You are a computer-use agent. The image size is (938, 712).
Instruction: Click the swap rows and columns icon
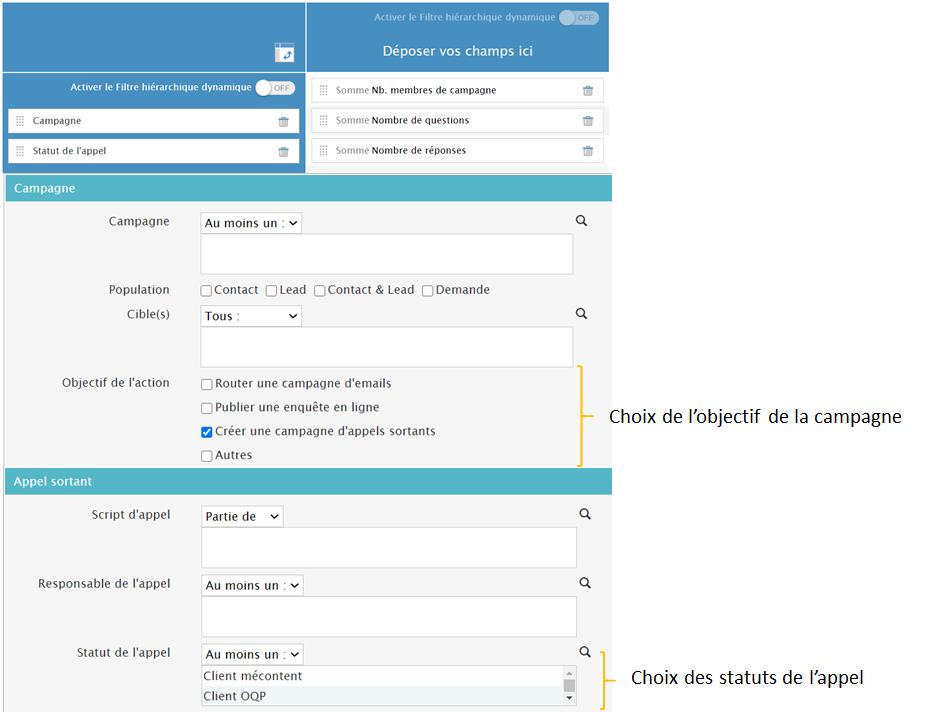pyautogui.click(x=285, y=53)
